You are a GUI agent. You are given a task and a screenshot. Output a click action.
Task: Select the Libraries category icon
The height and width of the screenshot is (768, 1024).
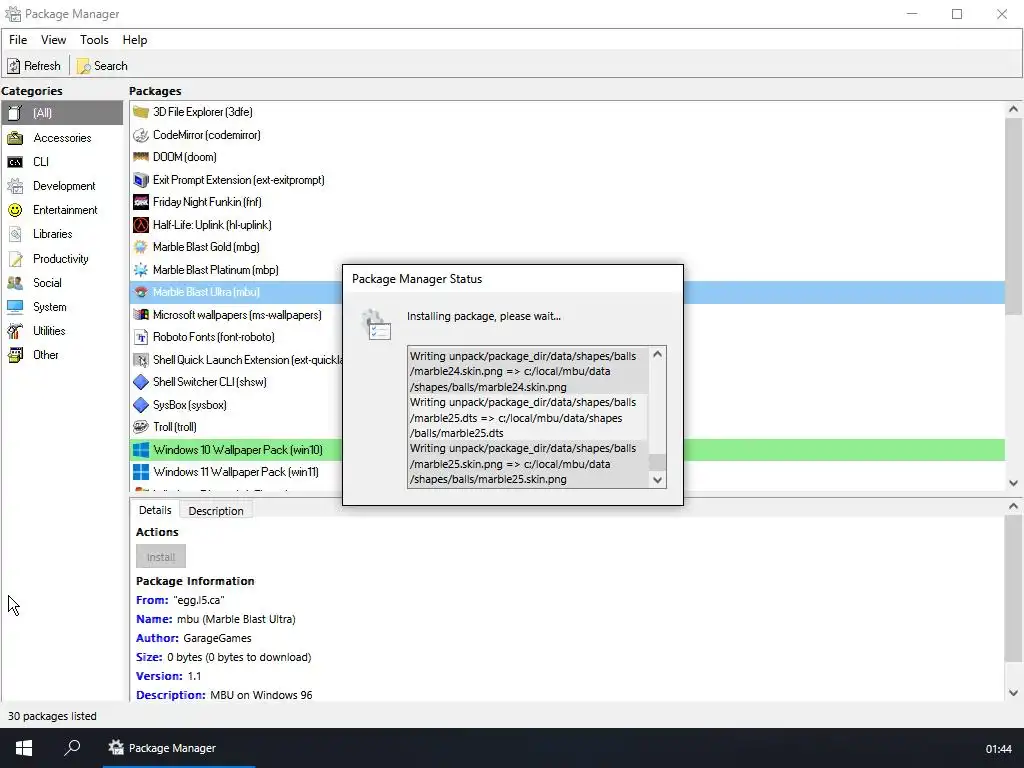tap(15, 234)
